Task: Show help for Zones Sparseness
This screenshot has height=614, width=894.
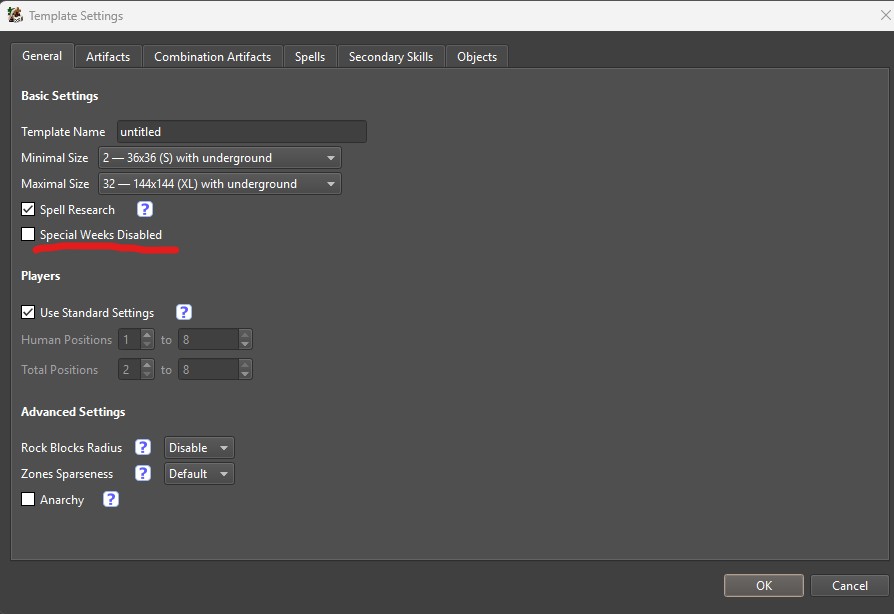Action: tap(143, 473)
